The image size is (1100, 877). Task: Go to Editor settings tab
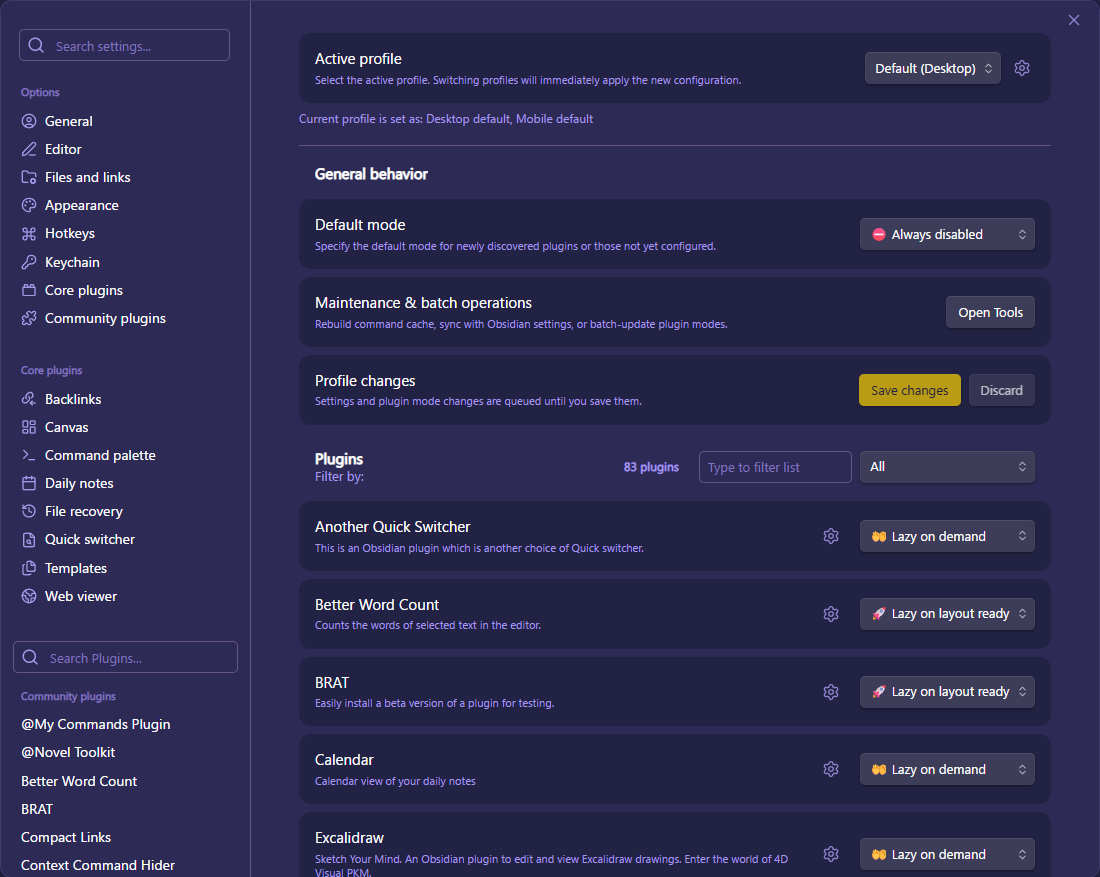click(x=63, y=149)
